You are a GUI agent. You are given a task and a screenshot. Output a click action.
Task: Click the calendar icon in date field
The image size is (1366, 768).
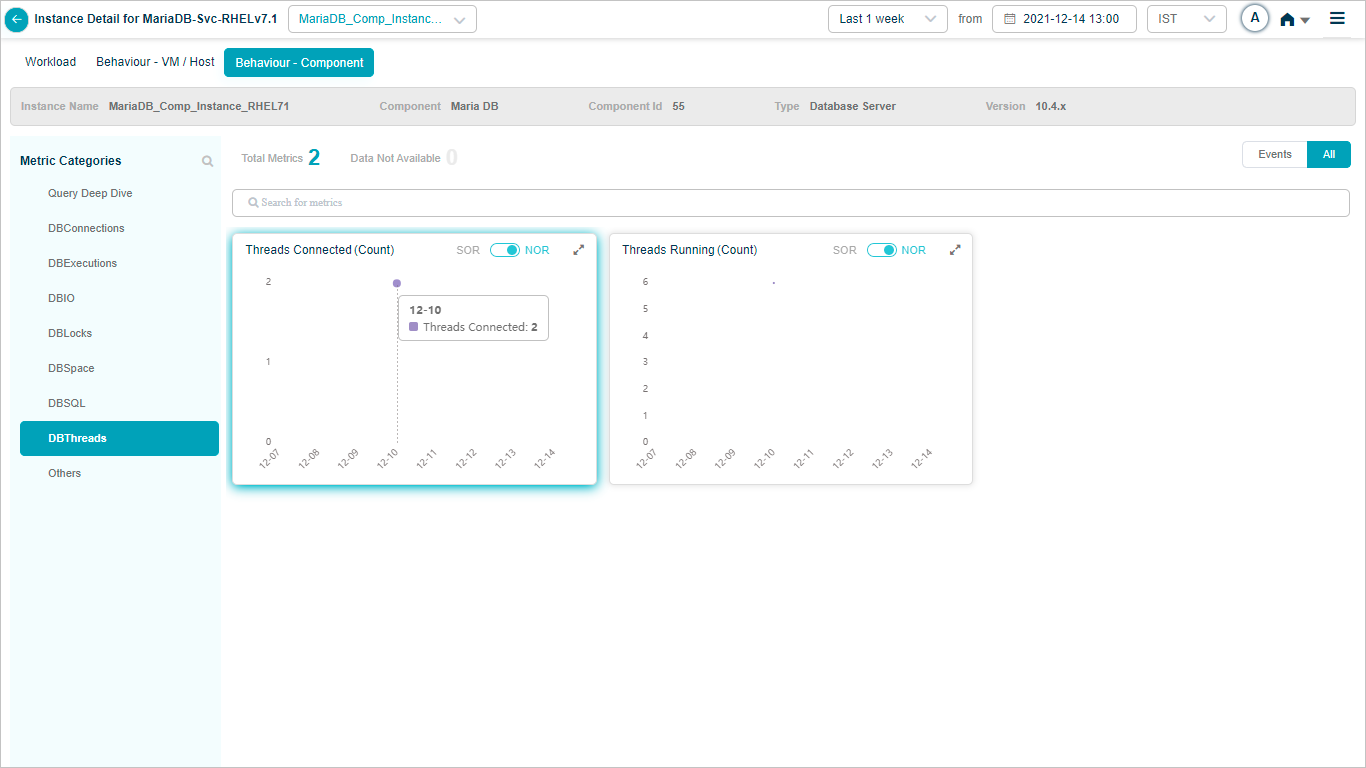1010,19
